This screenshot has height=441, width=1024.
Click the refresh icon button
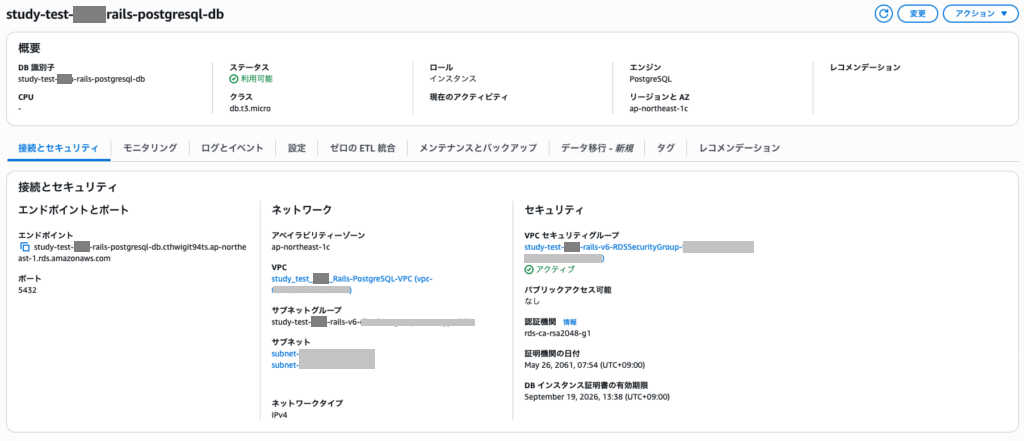(x=883, y=14)
